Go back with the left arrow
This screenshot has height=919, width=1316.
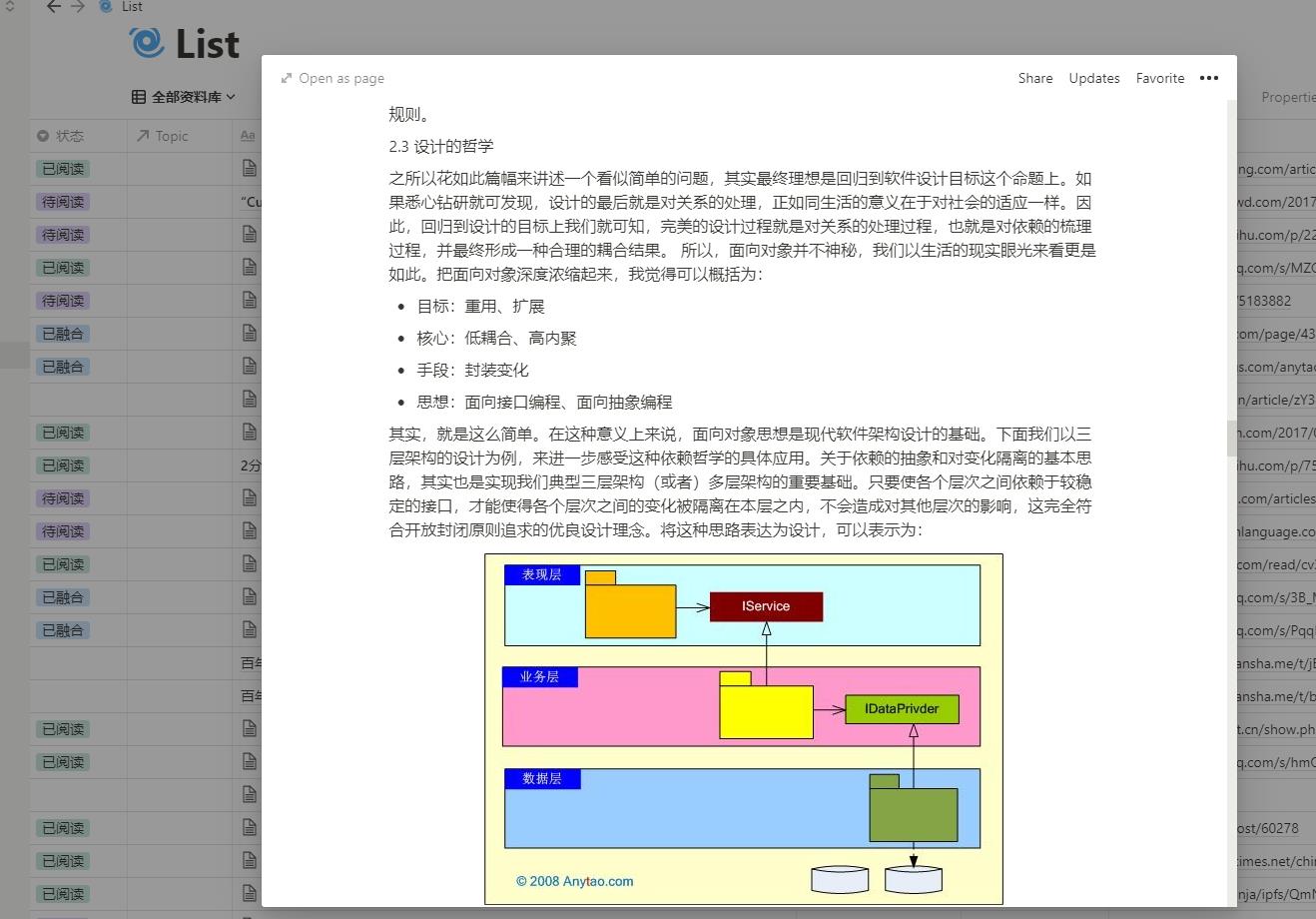point(54,7)
